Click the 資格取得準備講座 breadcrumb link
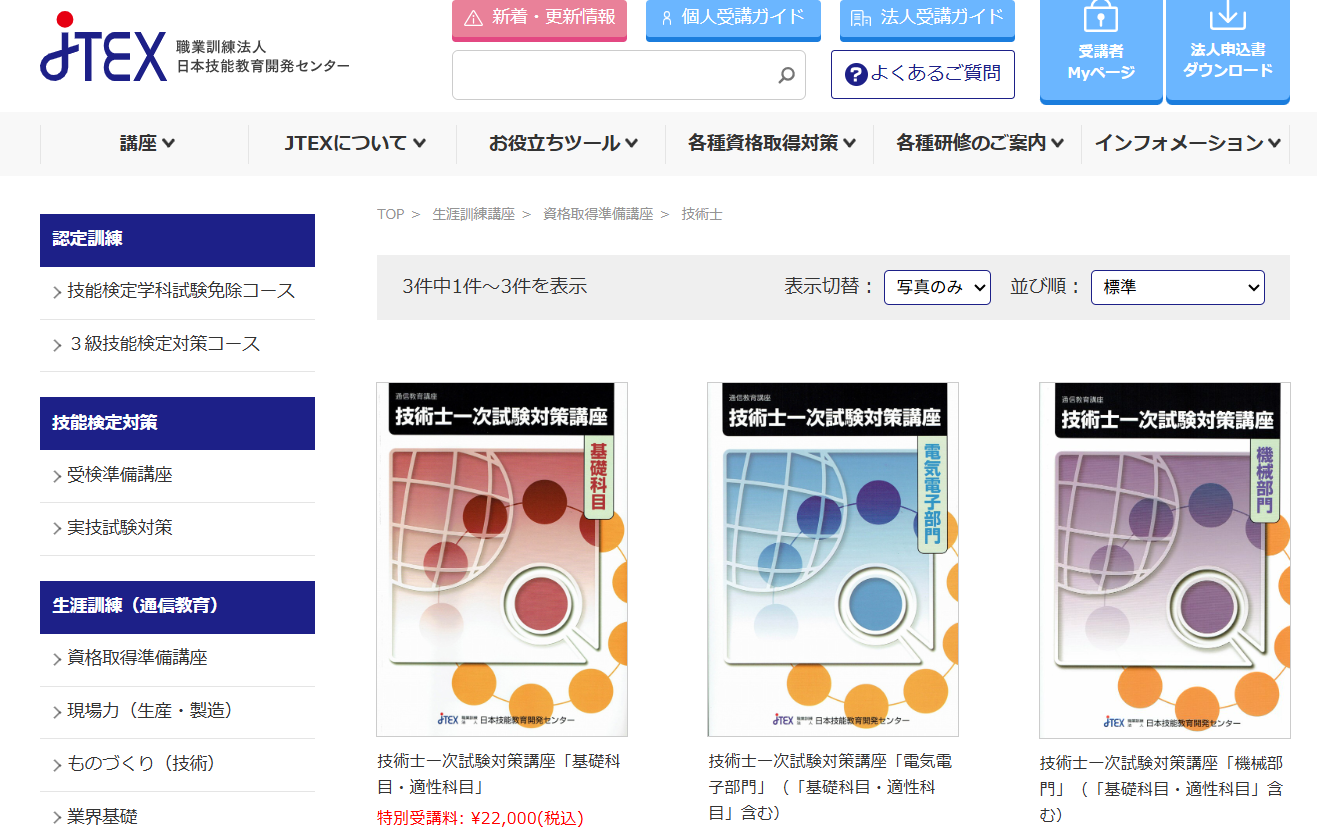 pos(598,214)
